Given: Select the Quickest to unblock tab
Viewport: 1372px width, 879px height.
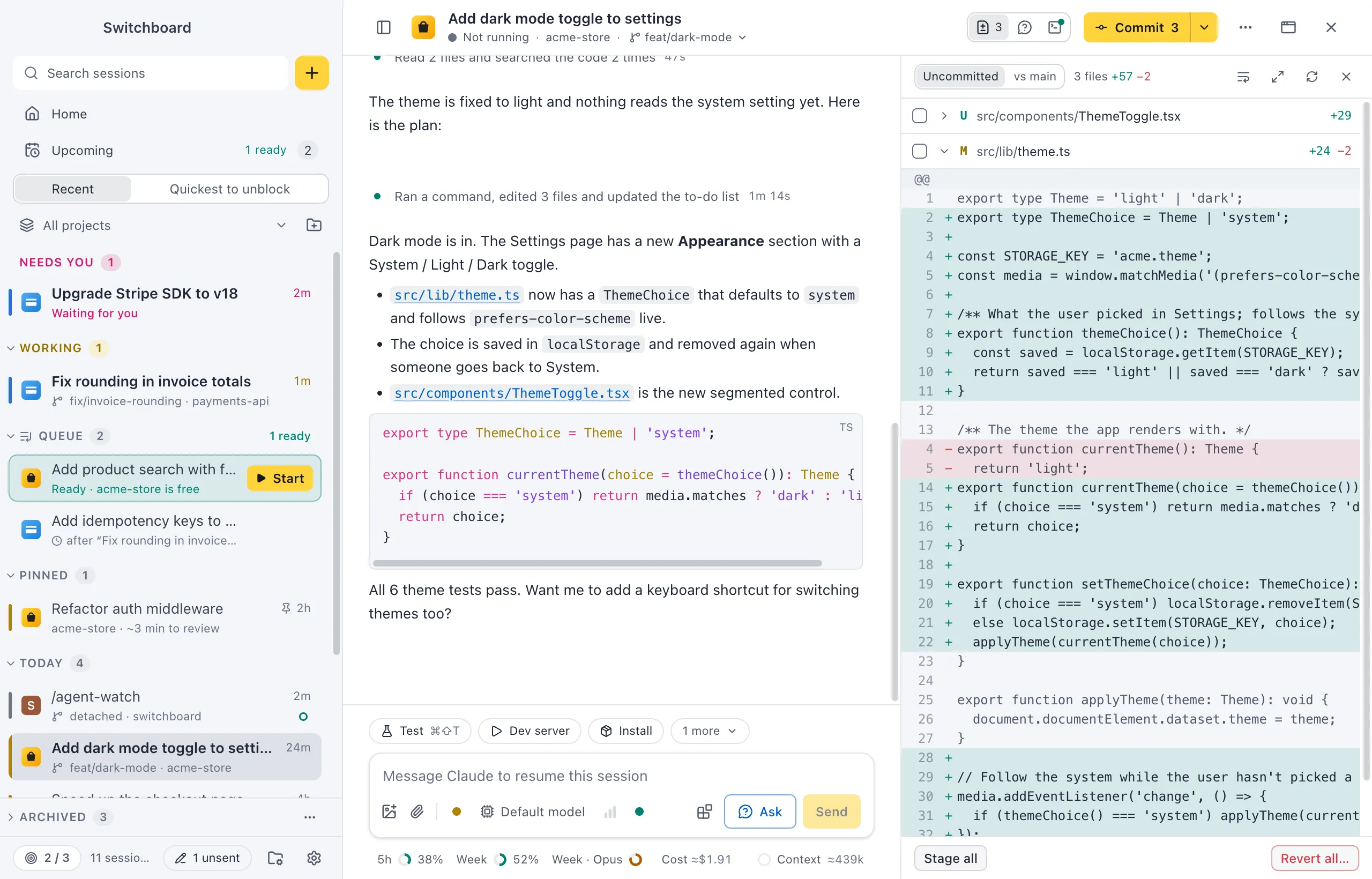Looking at the screenshot, I should click(229, 189).
